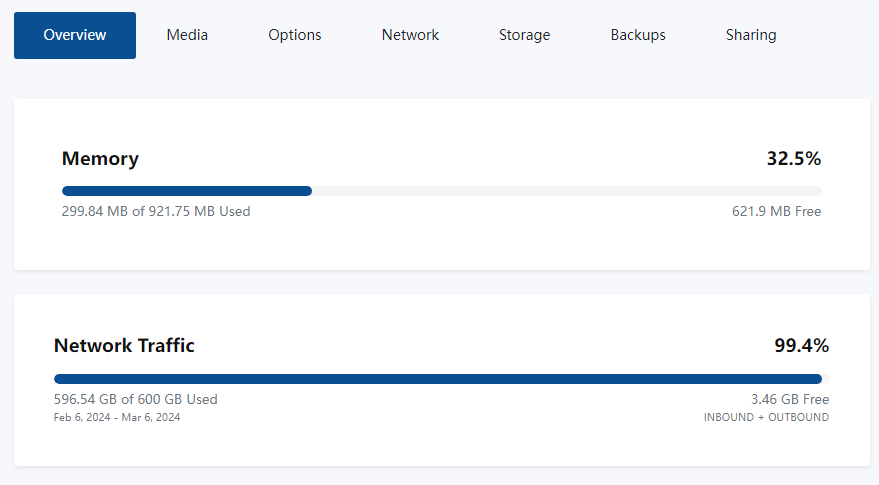Click the 32.5% memory percentage
Screen dimensions: 879x485
(793, 158)
